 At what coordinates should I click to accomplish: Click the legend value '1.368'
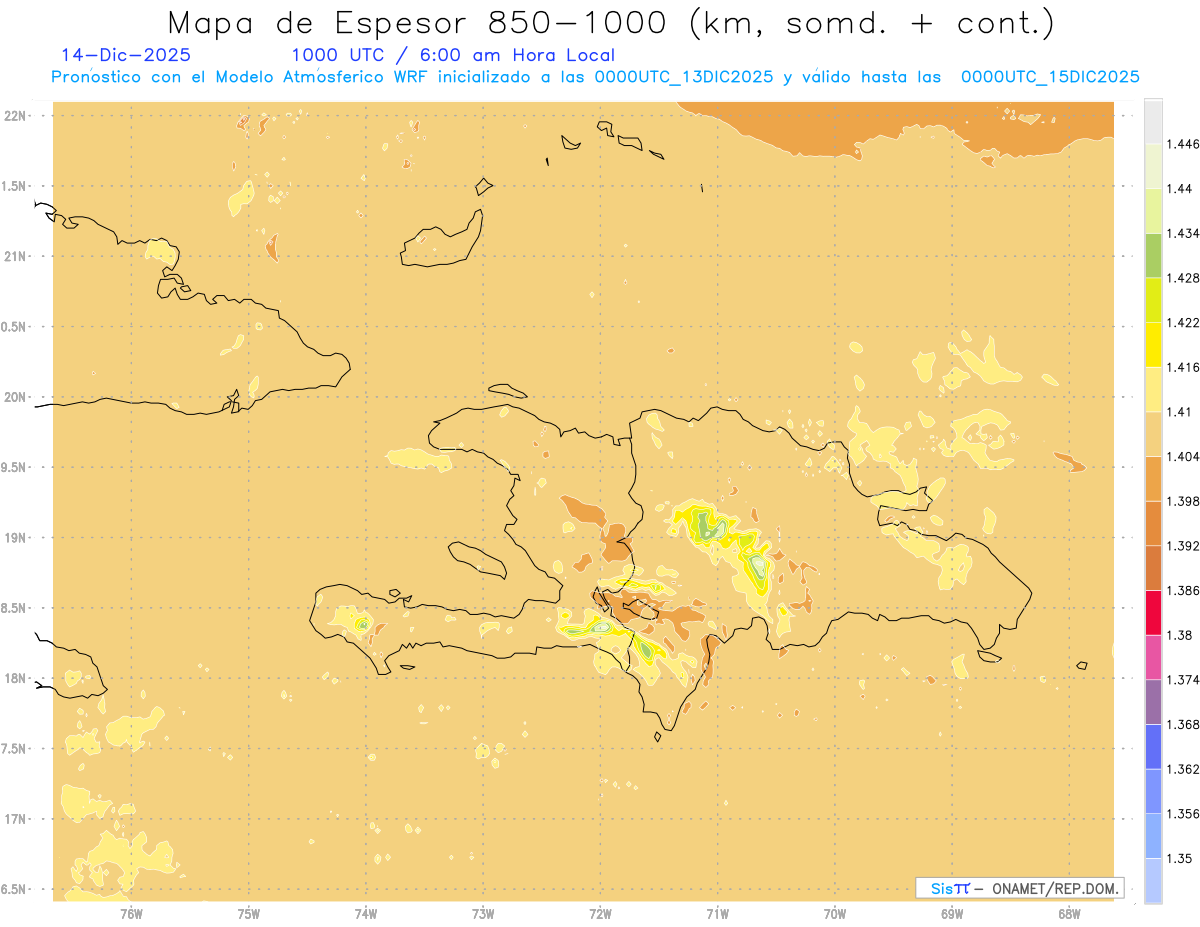[1185, 725]
